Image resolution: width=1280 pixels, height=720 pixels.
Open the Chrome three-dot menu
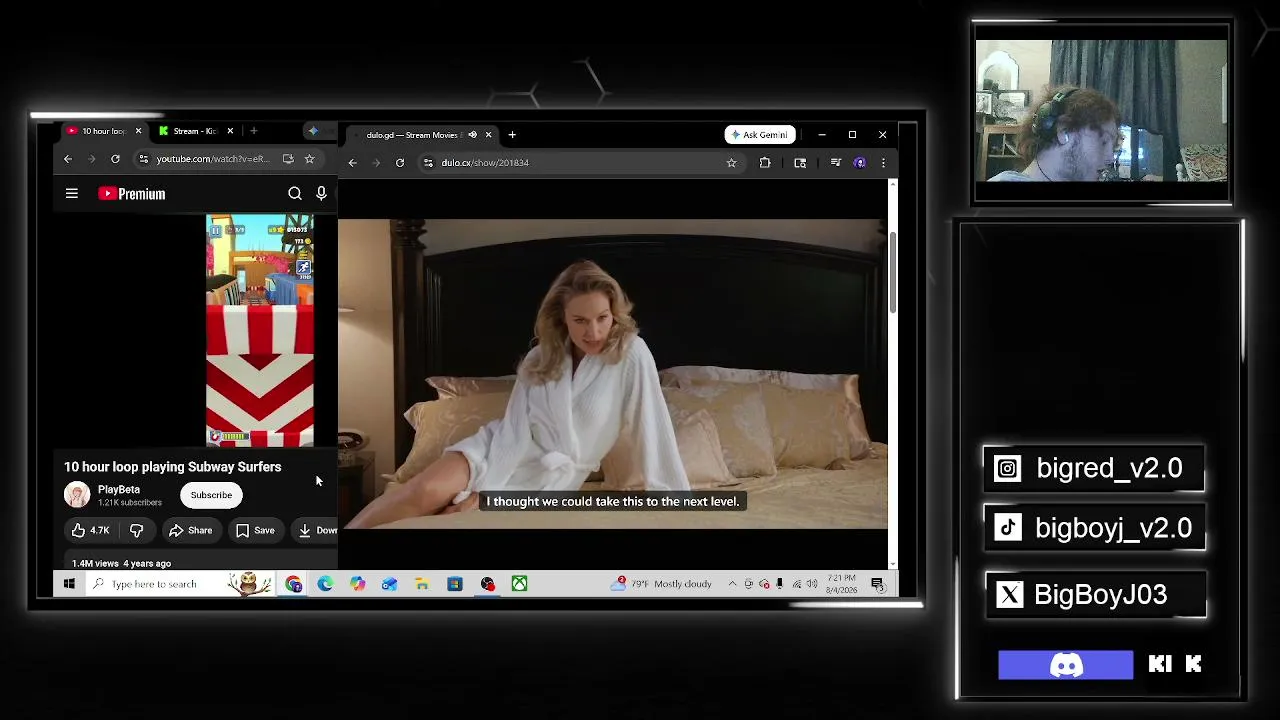pyautogui.click(x=883, y=163)
